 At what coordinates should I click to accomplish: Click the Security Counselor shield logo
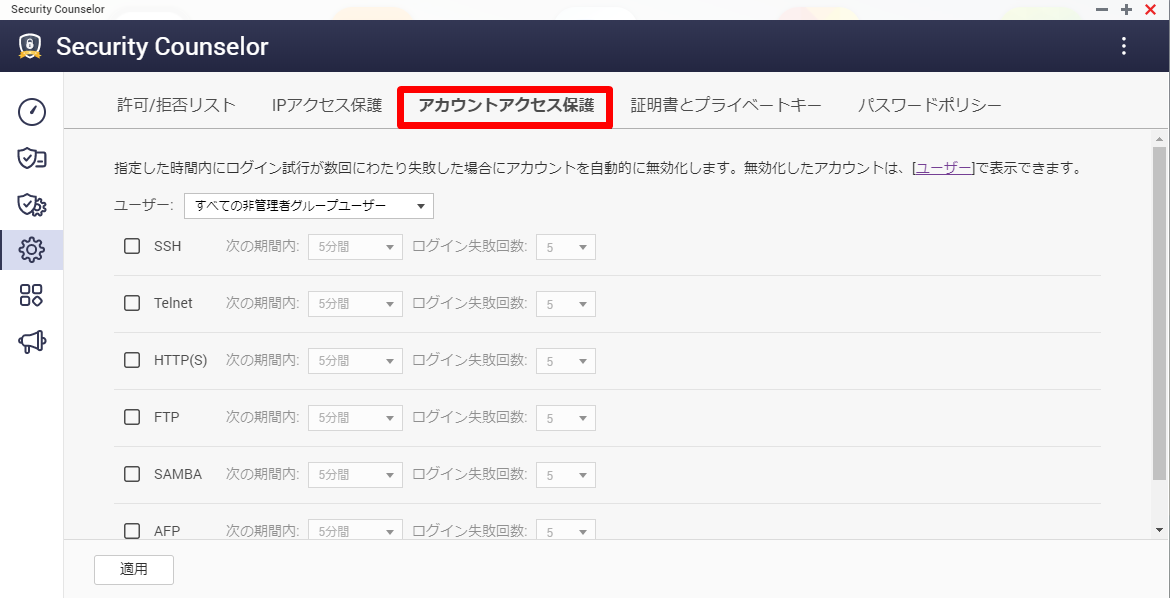[30, 46]
